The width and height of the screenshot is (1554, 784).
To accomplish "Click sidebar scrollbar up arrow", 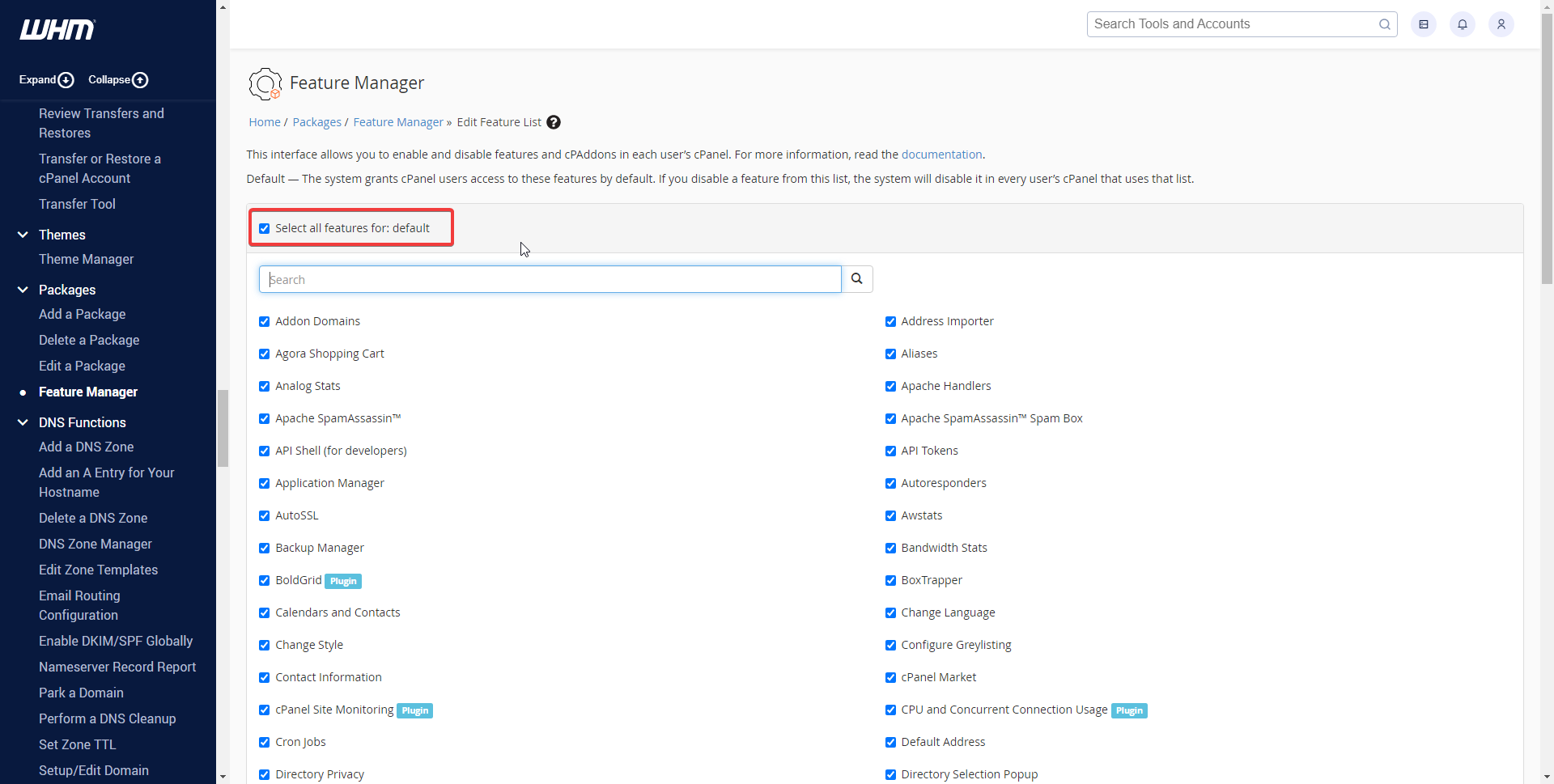I will coord(223,6).
